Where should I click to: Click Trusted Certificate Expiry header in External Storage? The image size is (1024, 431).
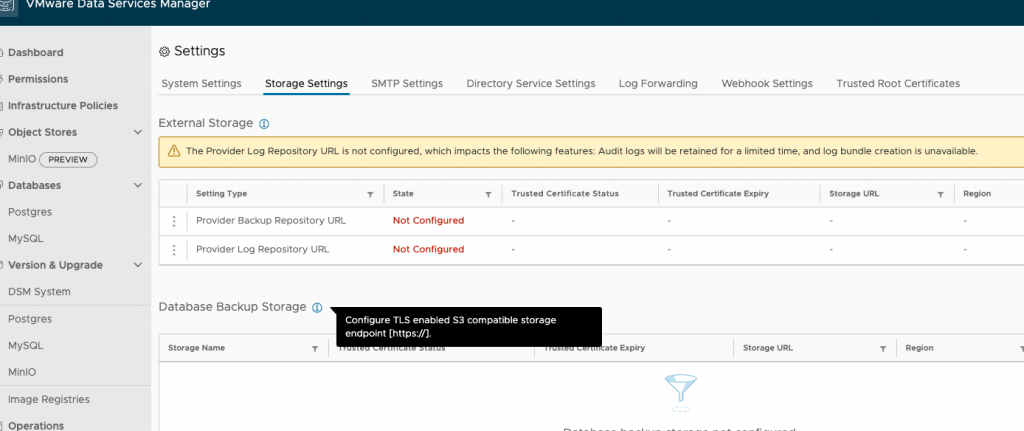[718, 194]
